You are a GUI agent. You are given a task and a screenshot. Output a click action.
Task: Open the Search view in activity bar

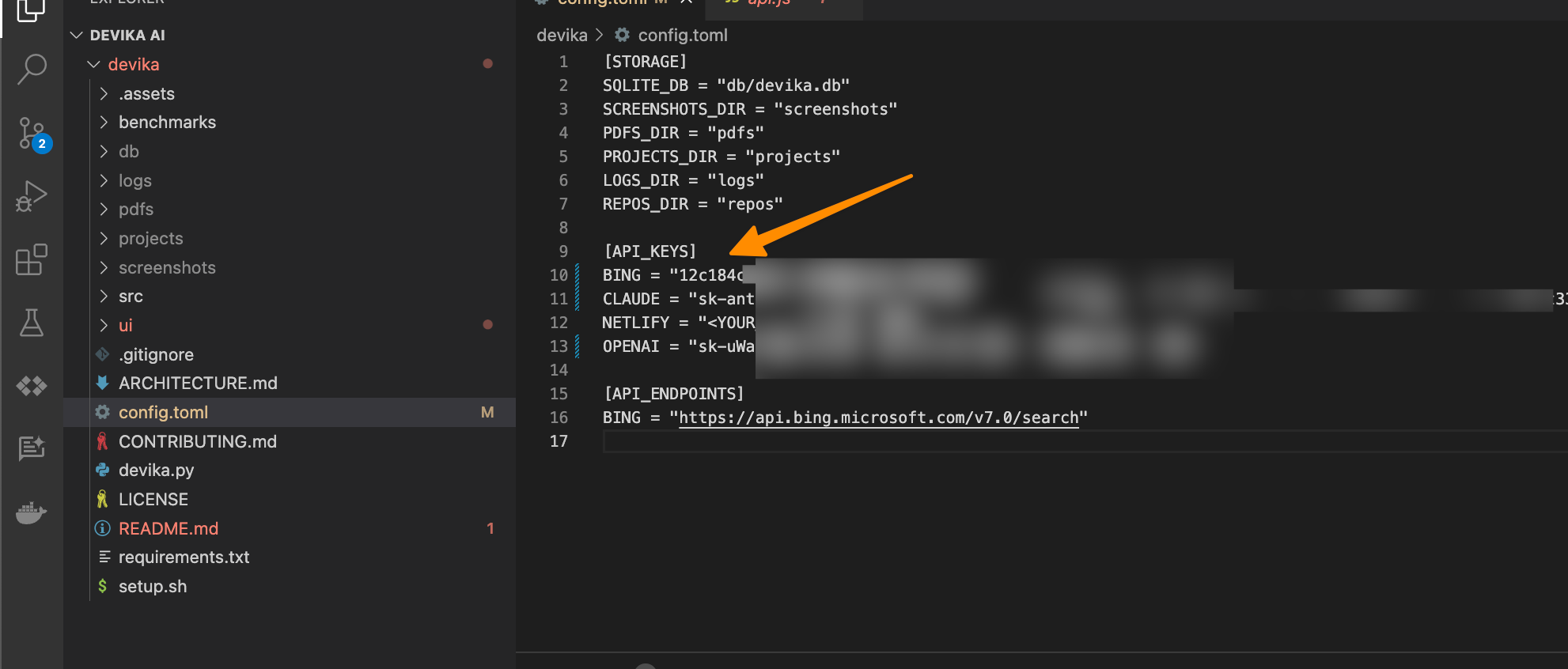(32, 69)
